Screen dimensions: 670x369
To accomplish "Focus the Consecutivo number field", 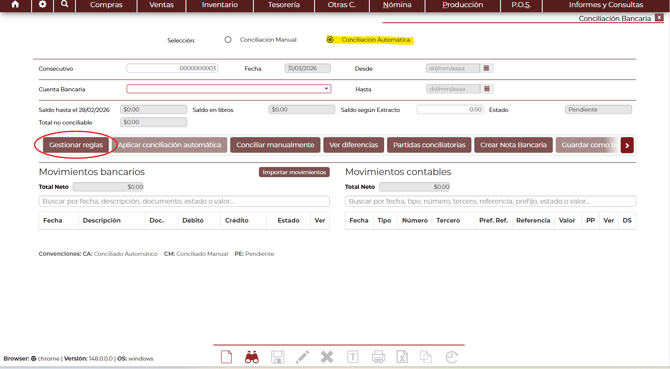I will pyautogui.click(x=172, y=68).
